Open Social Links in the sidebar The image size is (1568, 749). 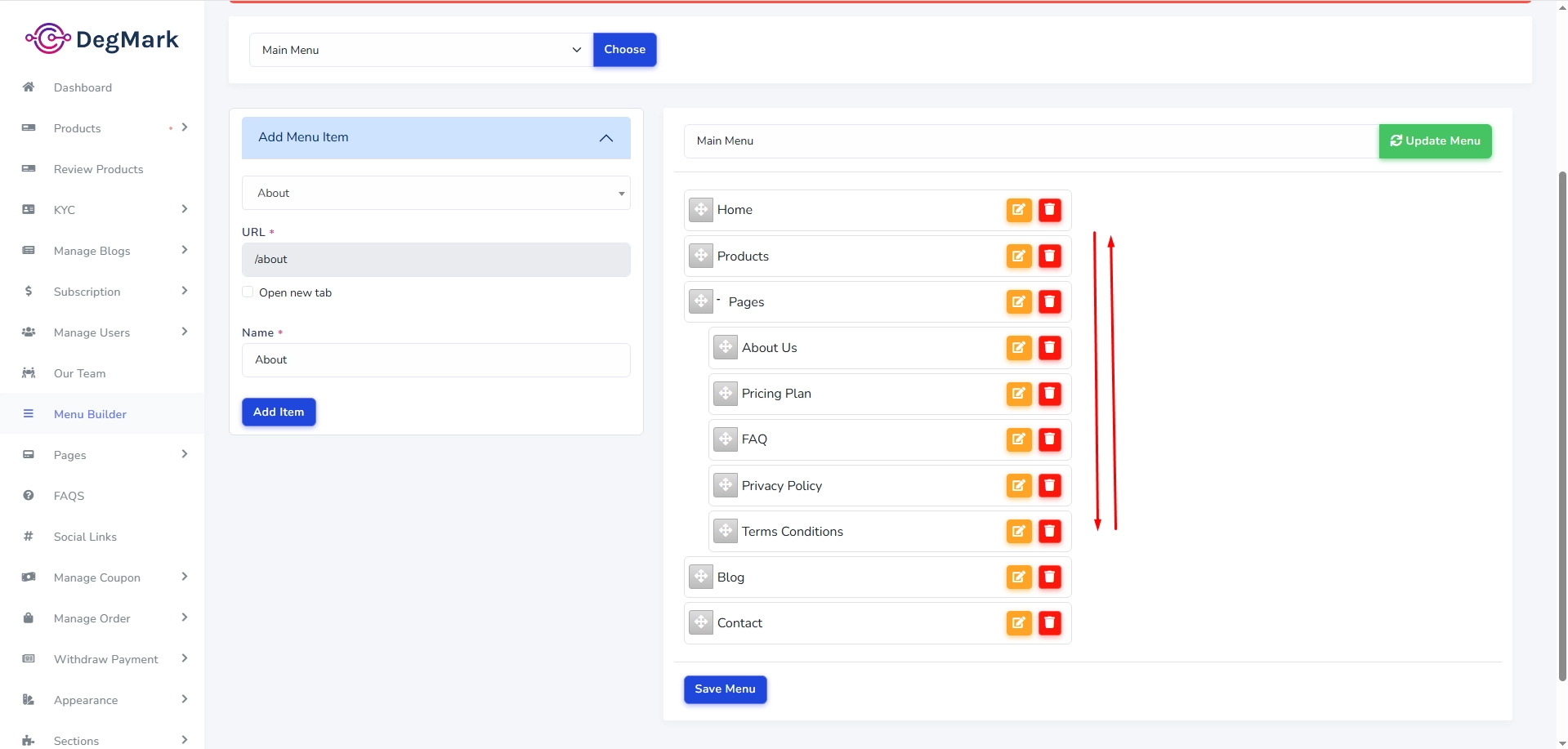tap(85, 537)
